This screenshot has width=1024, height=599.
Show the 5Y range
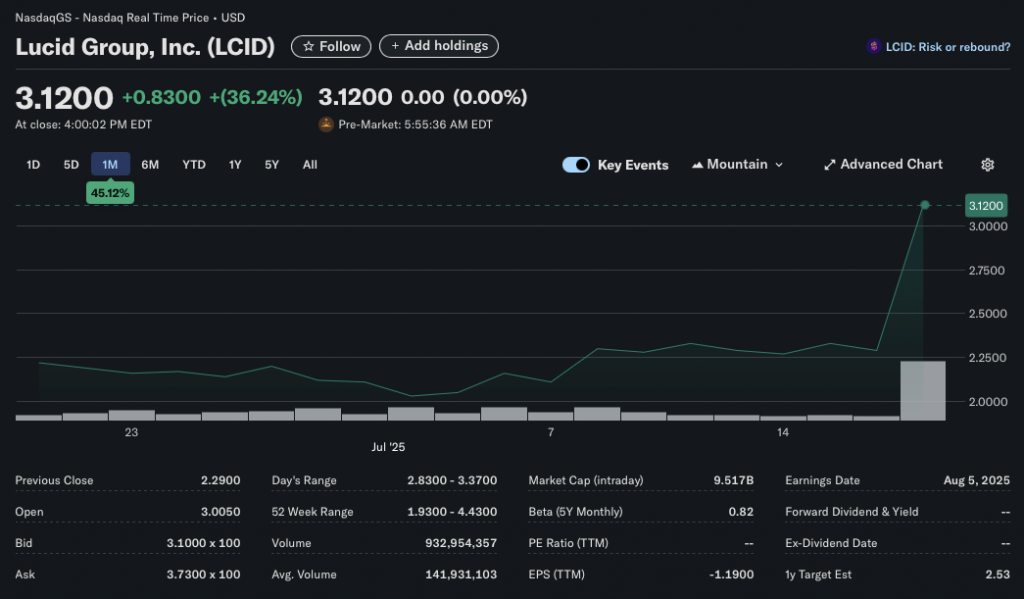click(x=272, y=165)
